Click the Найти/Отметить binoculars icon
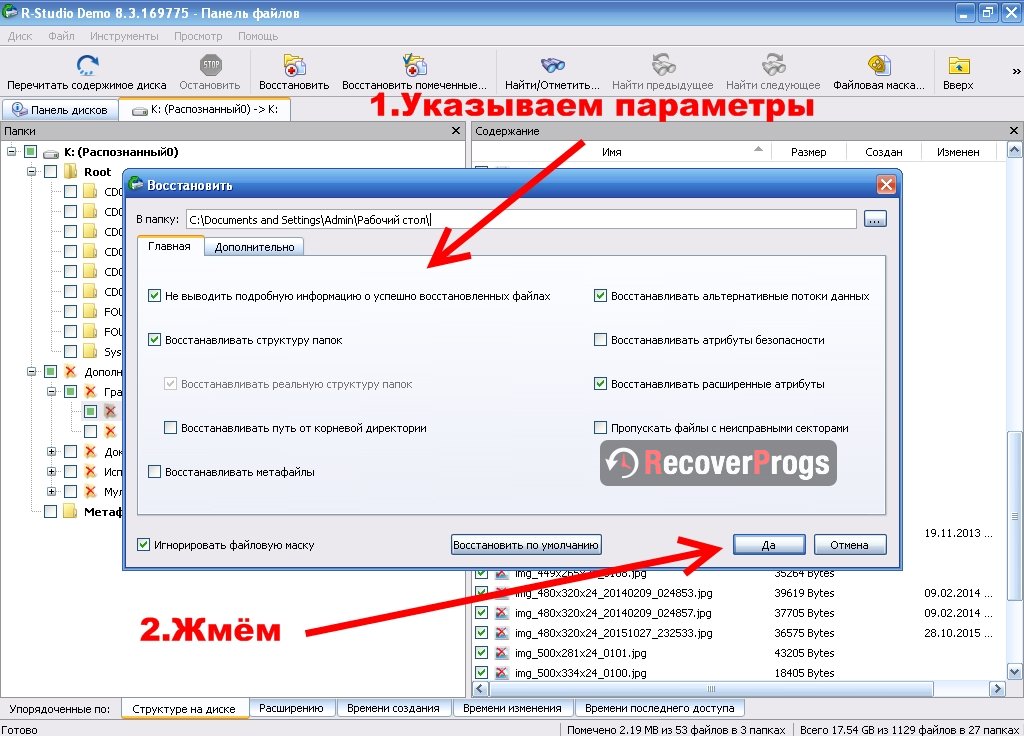 click(552, 65)
